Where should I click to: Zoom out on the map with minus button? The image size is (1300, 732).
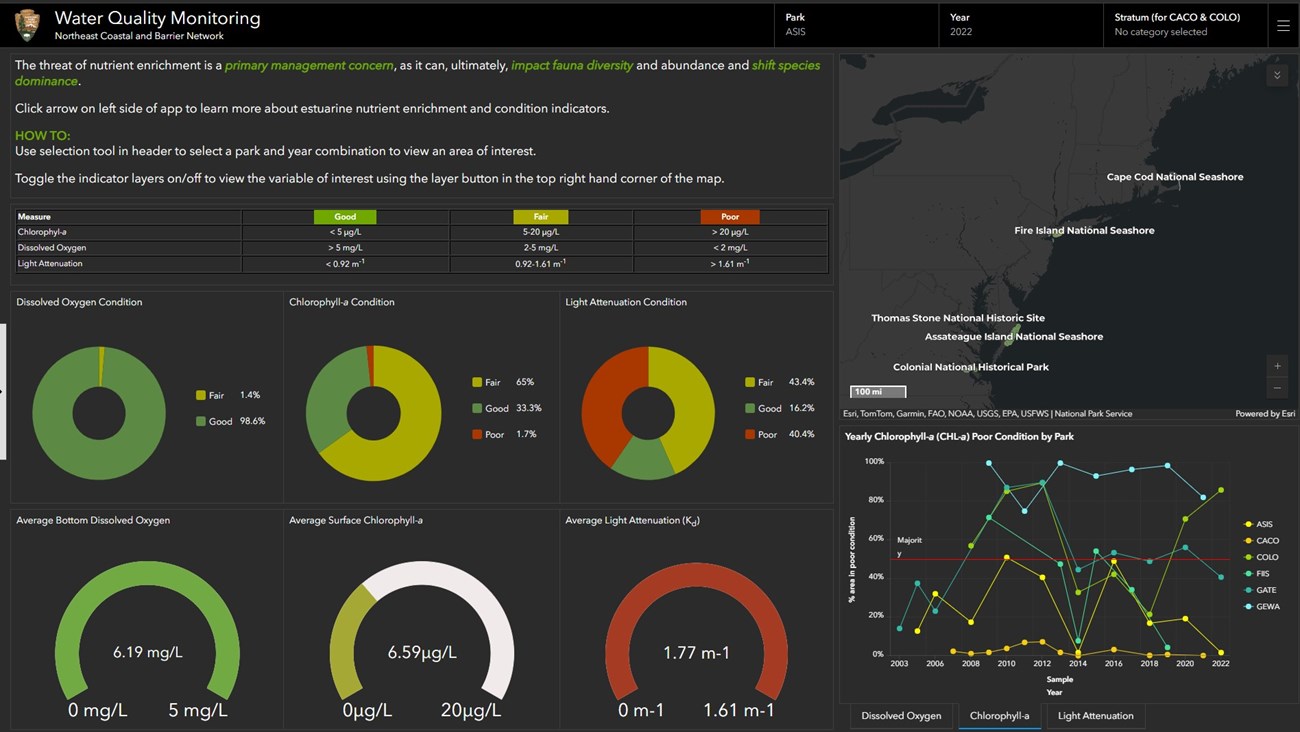point(1277,388)
